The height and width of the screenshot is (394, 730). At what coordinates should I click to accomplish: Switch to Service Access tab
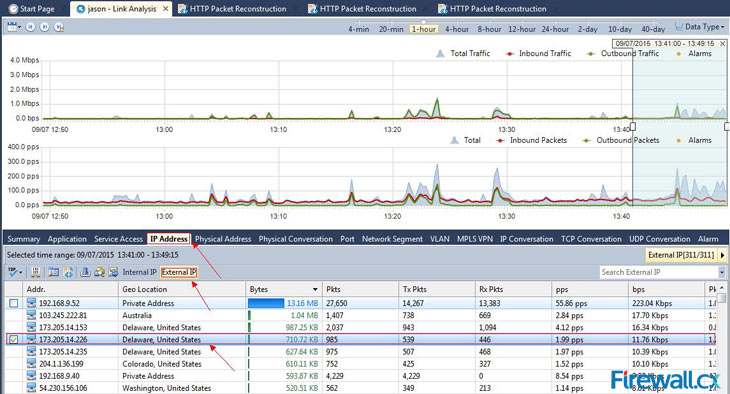point(118,239)
